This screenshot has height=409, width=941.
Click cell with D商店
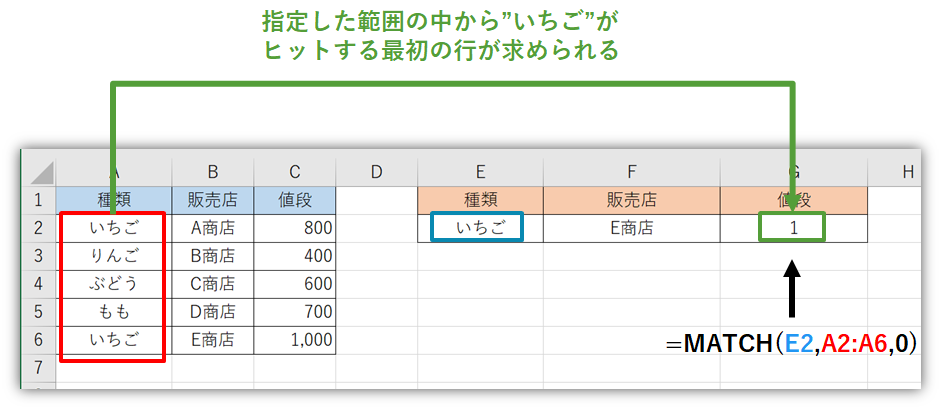[x=212, y=312]
